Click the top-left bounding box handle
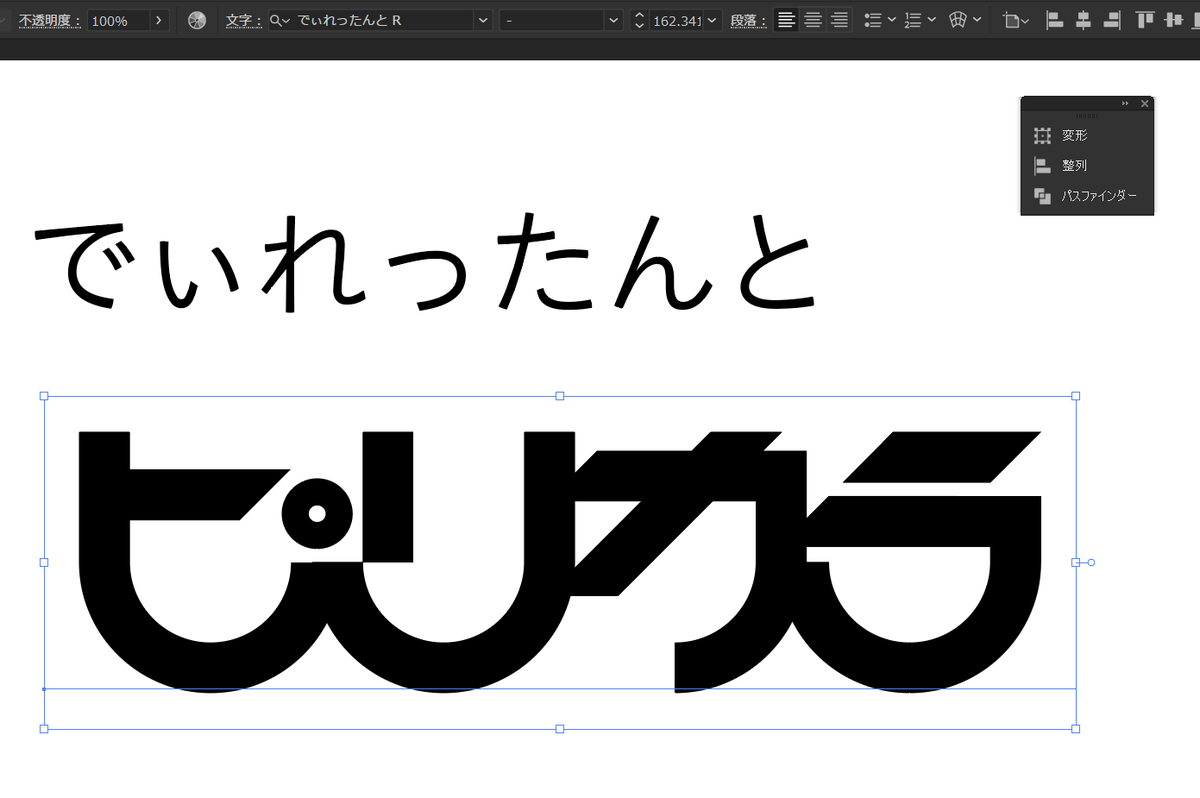1200x798 pixels. (x=44, y=396)
